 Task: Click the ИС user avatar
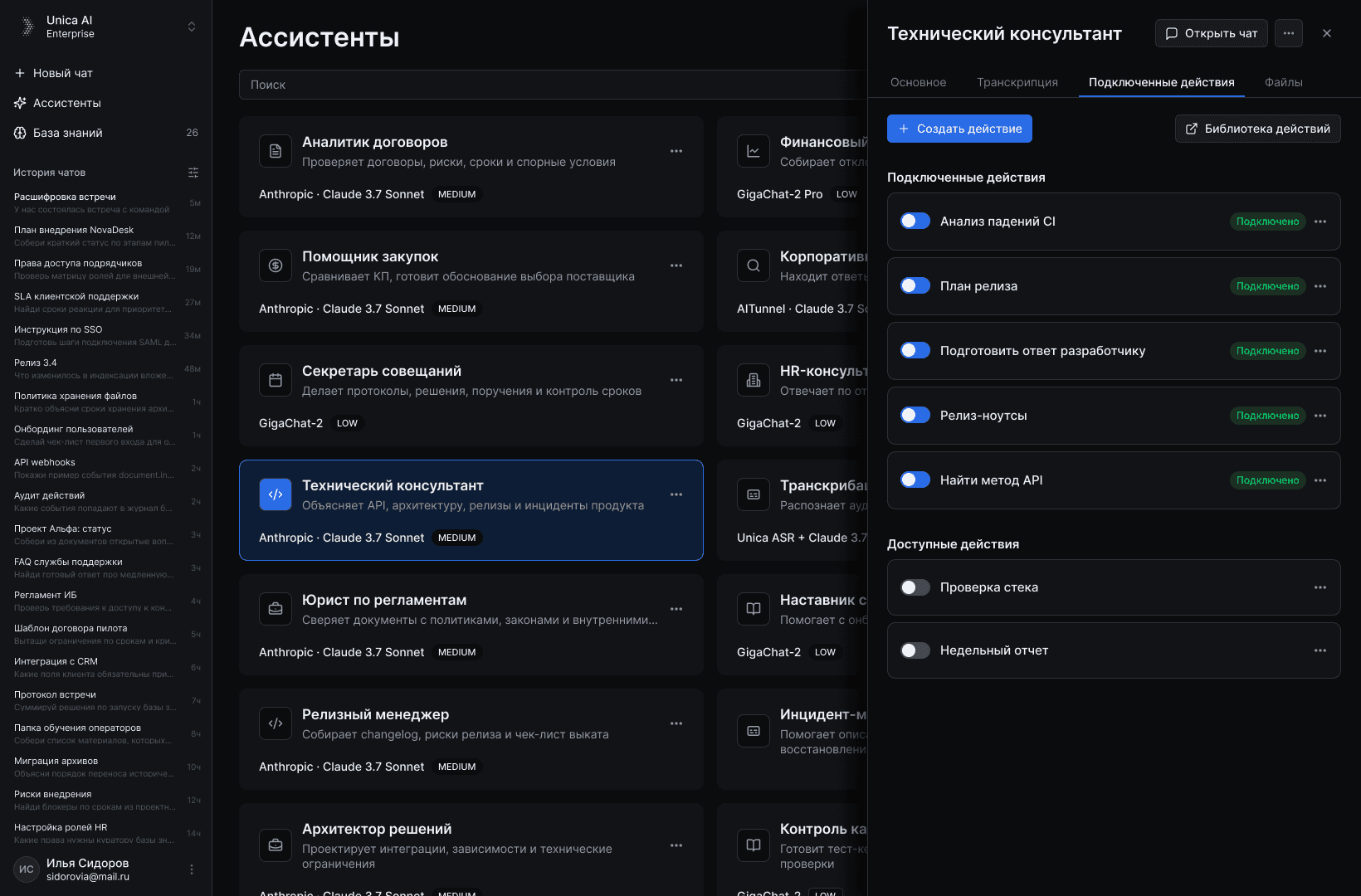point(27,869)
